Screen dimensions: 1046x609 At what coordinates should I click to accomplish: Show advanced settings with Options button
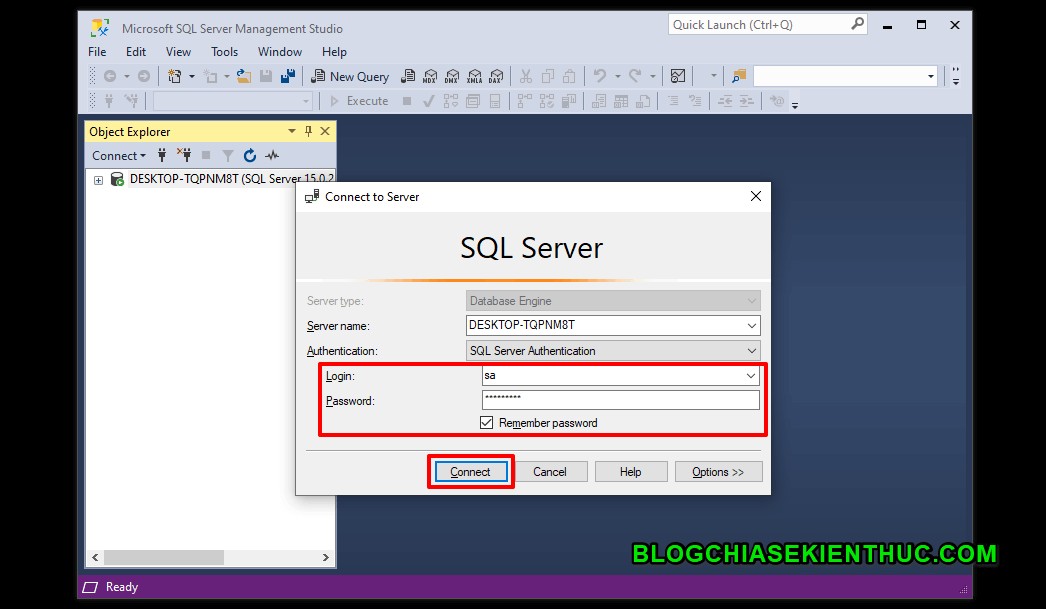(x=718, y=471)
